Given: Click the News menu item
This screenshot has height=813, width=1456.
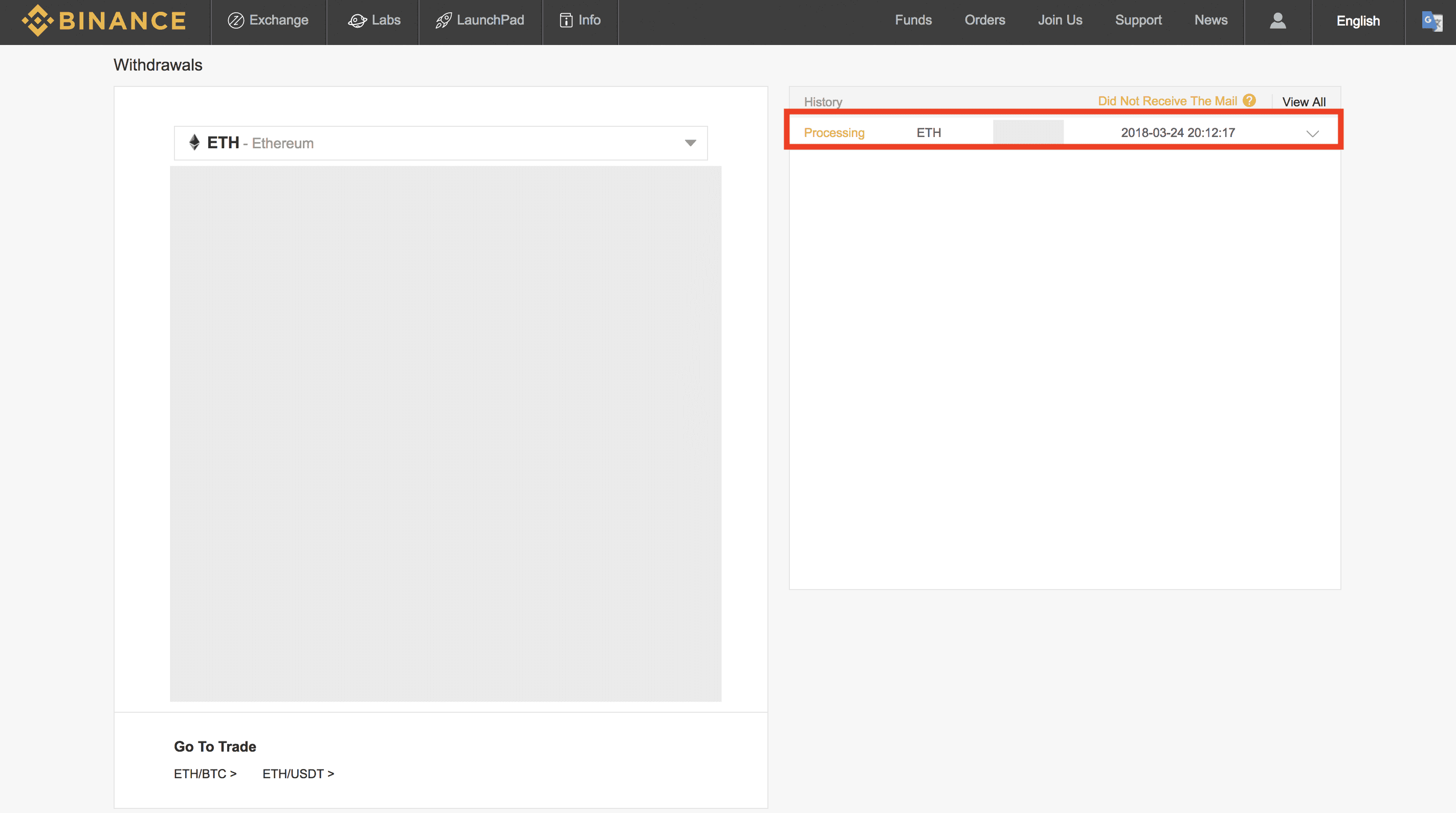Looking at the screenshot, I should 1211,20.
